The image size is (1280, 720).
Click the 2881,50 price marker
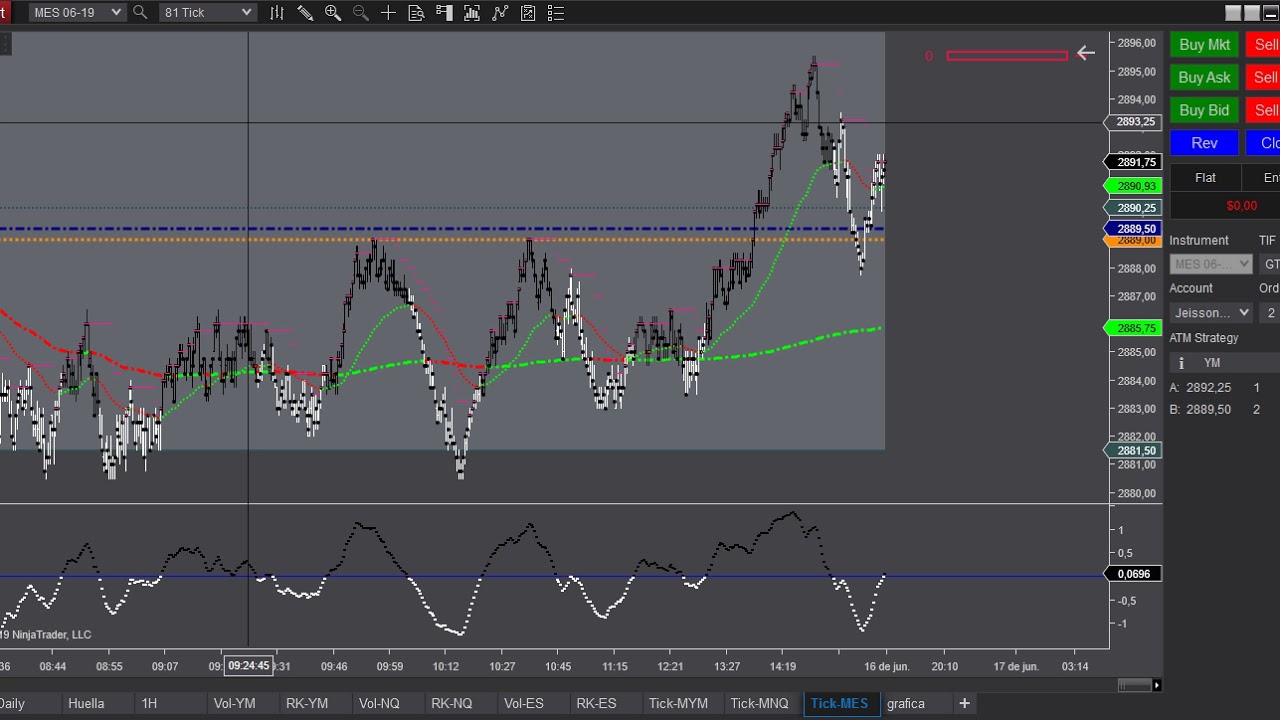tap(1135, 451)
